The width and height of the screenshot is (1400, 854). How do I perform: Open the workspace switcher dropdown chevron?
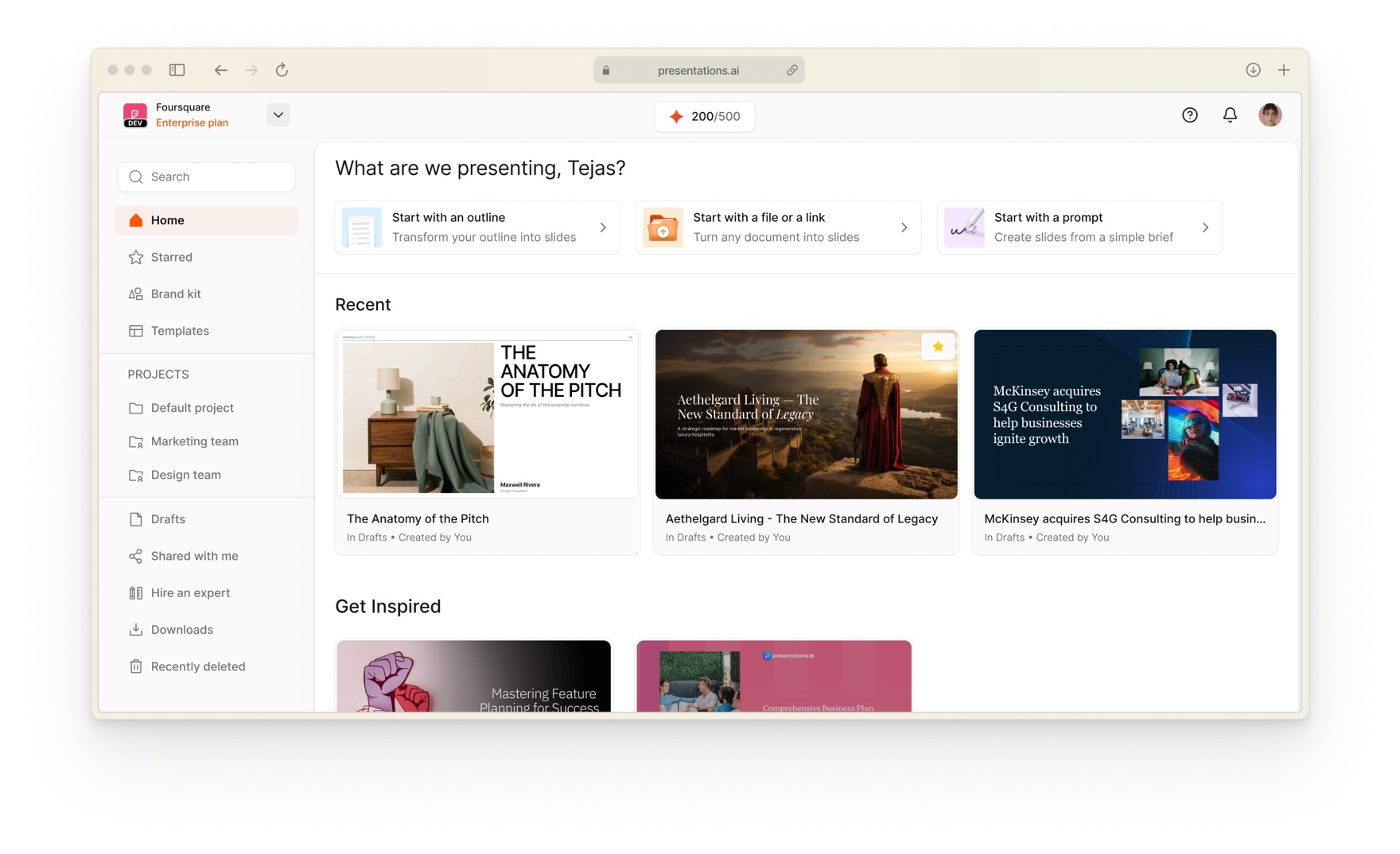pyautogui.click(x=278, y=115)
